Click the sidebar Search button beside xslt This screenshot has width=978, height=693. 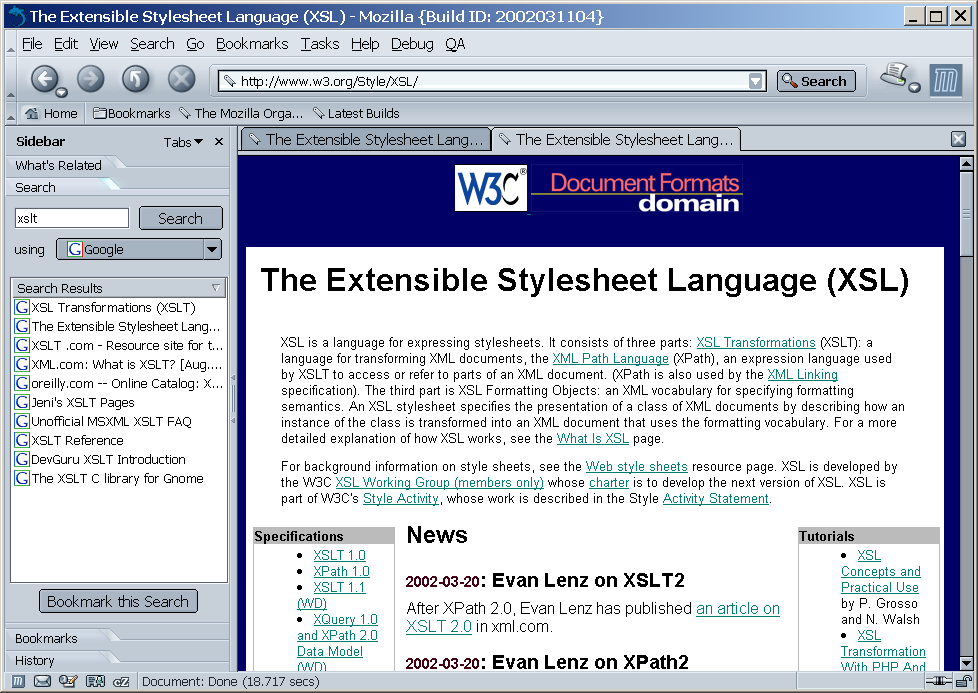[180, 218]
